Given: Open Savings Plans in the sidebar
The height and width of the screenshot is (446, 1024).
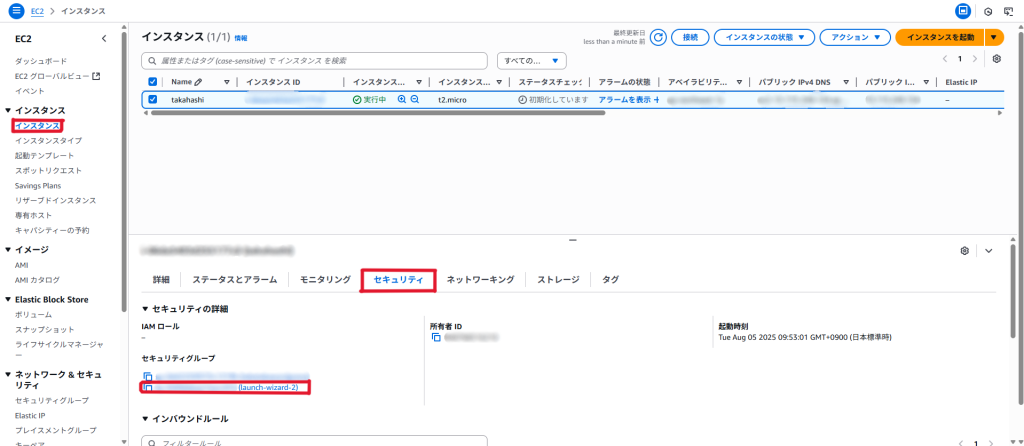Looking at the screenshot, I should click(x=38, y=185).
